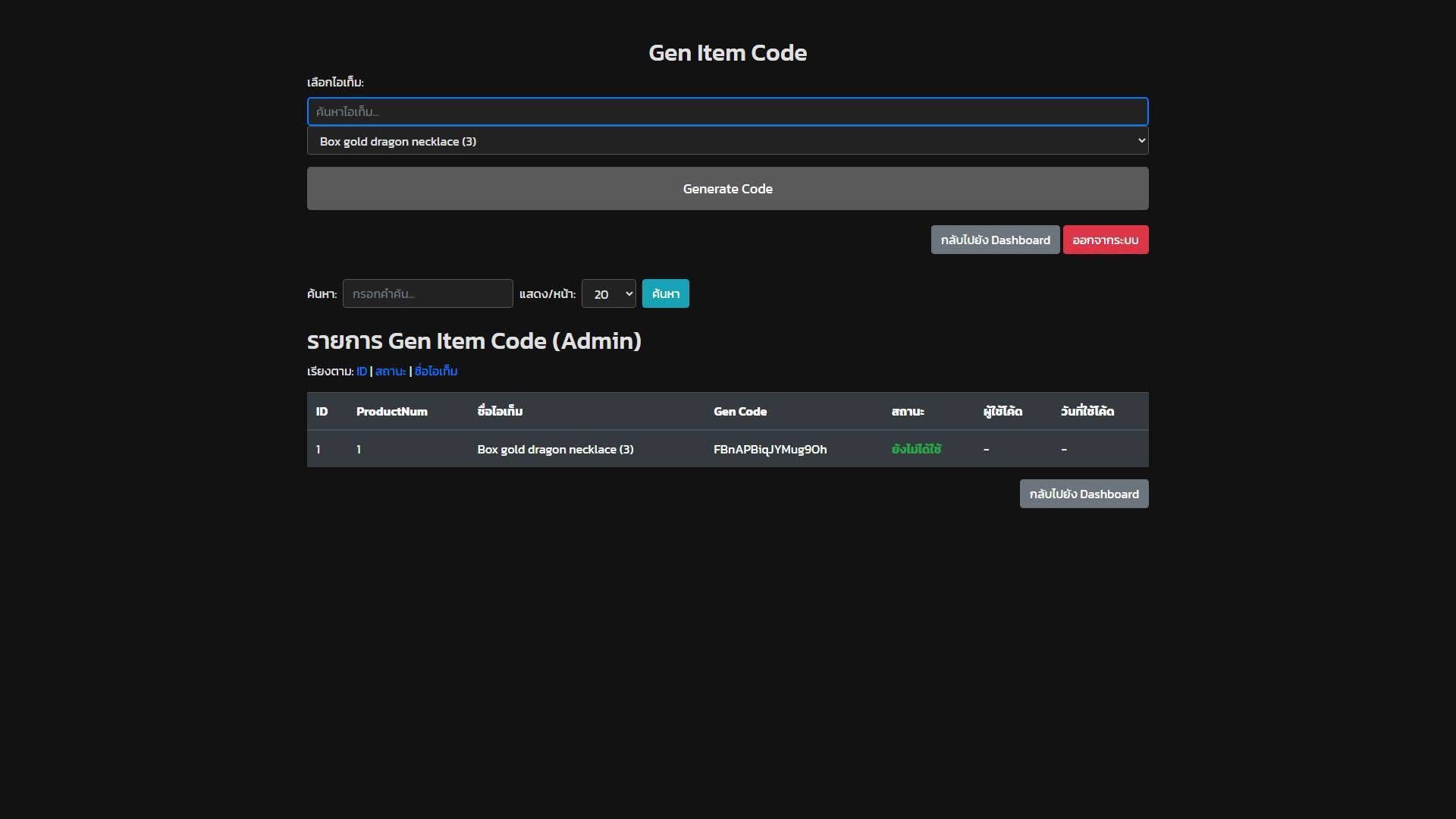1456x819 pixels.
Task: Click the teal ค้นหา search button
Action: tap(665, 293)
